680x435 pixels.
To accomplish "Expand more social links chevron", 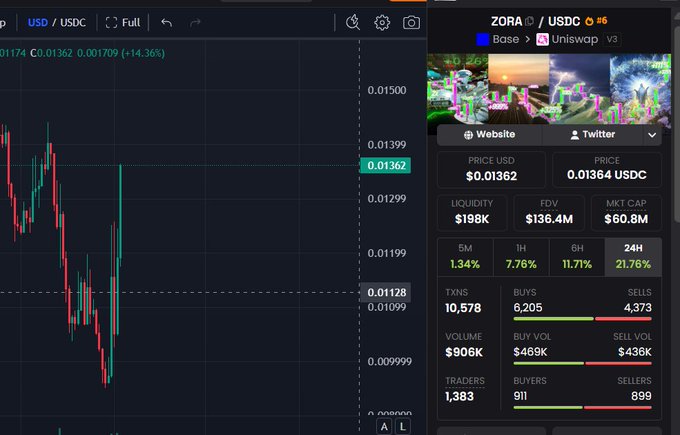I will pyautogui.click(x=652, y=135).
